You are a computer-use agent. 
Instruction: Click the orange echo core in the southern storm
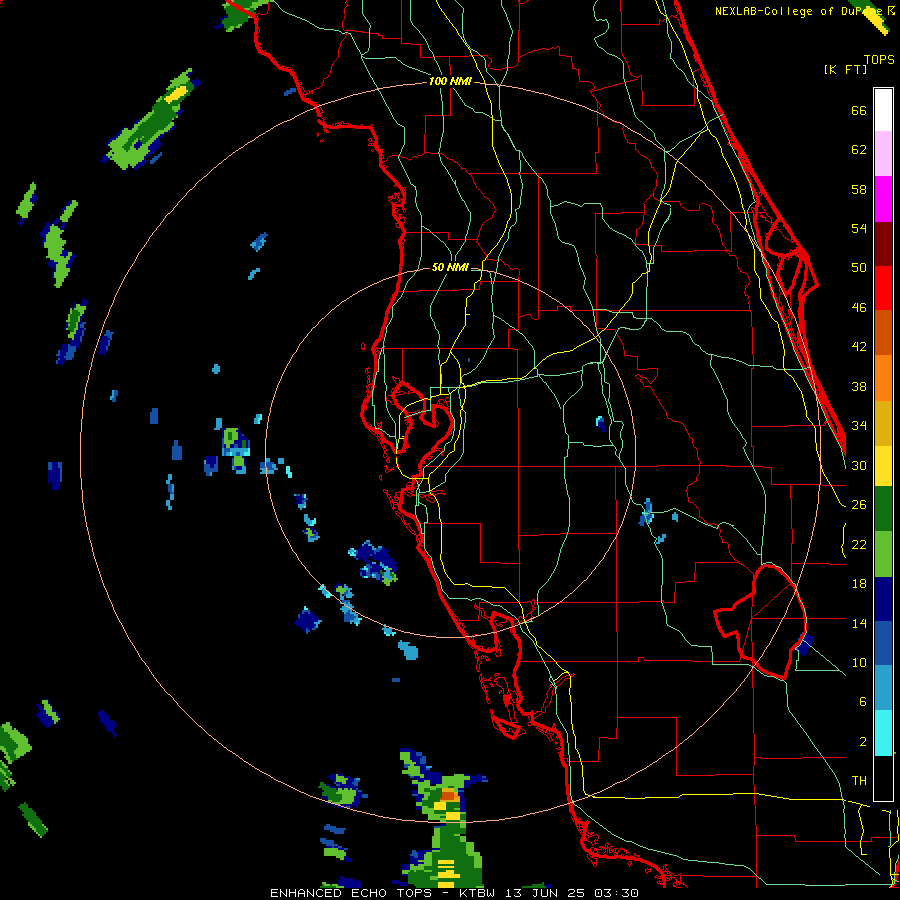pyautogui.click(x=449, y=794)
